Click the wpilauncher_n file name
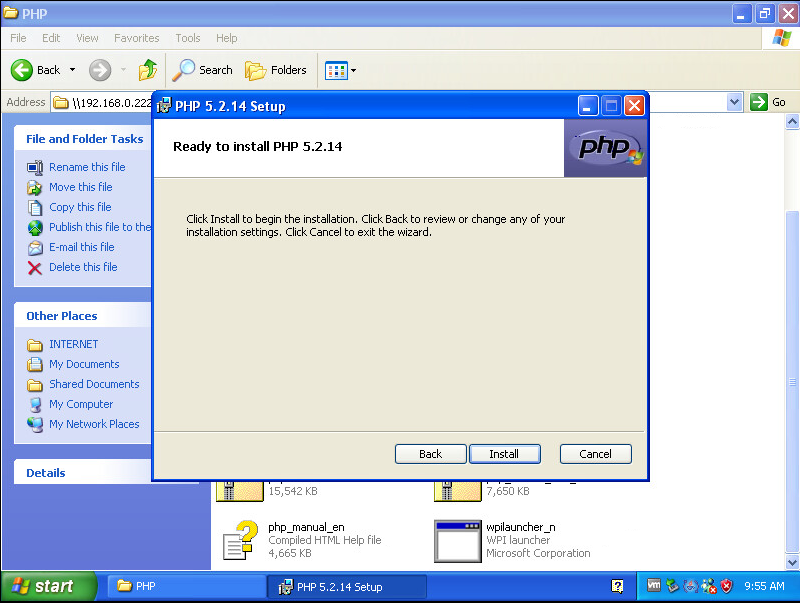 pos(520,527)
